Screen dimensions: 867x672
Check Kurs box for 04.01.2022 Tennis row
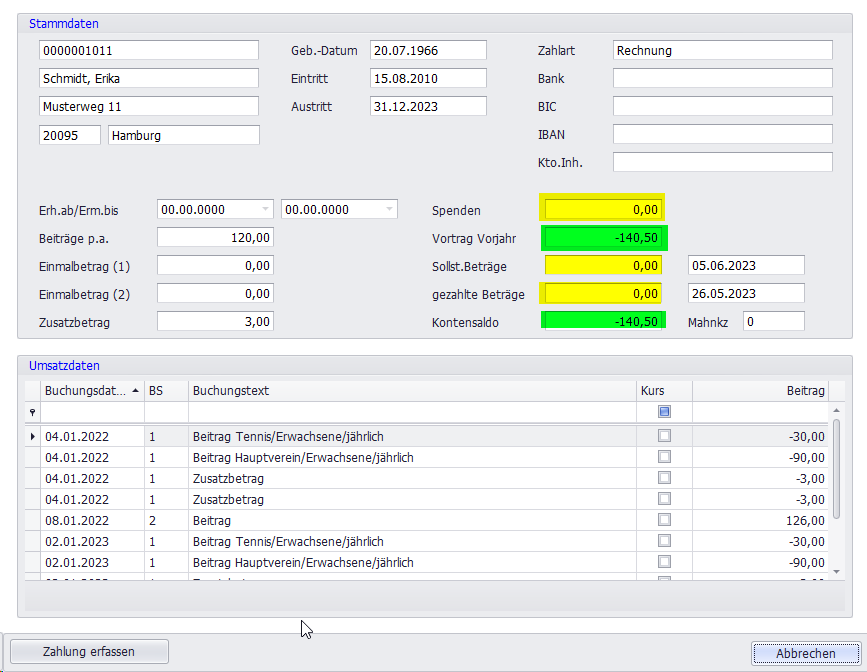pyautogui.click(x=664, y=436)
